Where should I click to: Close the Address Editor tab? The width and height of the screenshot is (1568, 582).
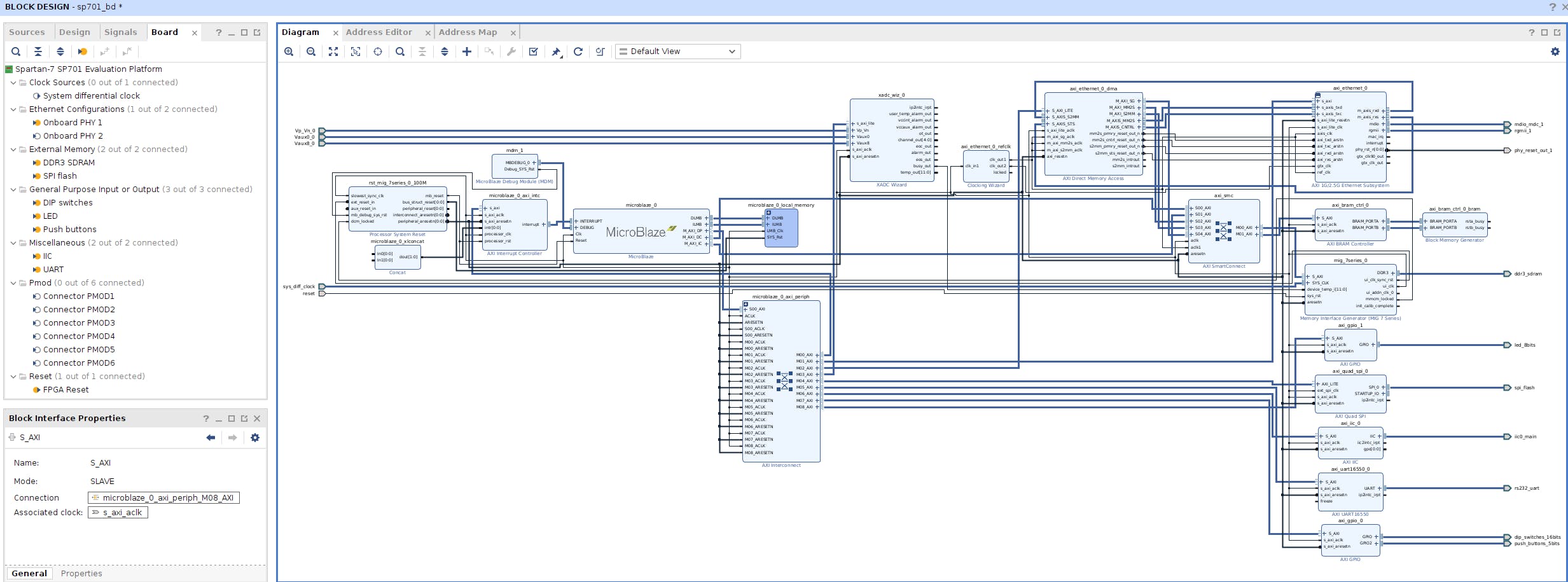pos(428,33)
